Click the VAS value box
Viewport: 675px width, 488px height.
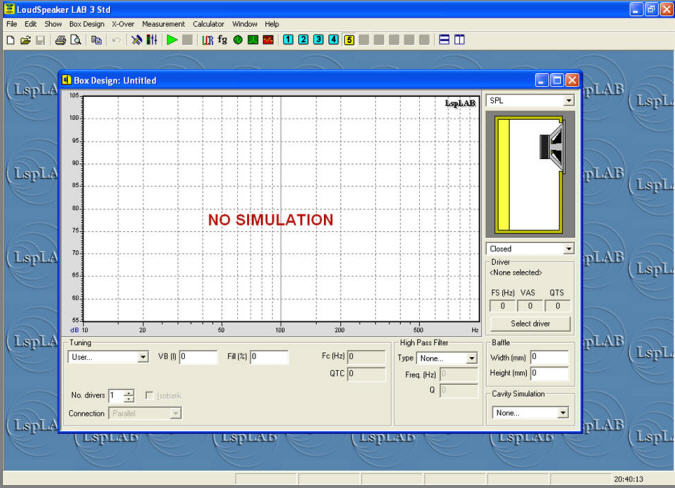pos(530,306)
